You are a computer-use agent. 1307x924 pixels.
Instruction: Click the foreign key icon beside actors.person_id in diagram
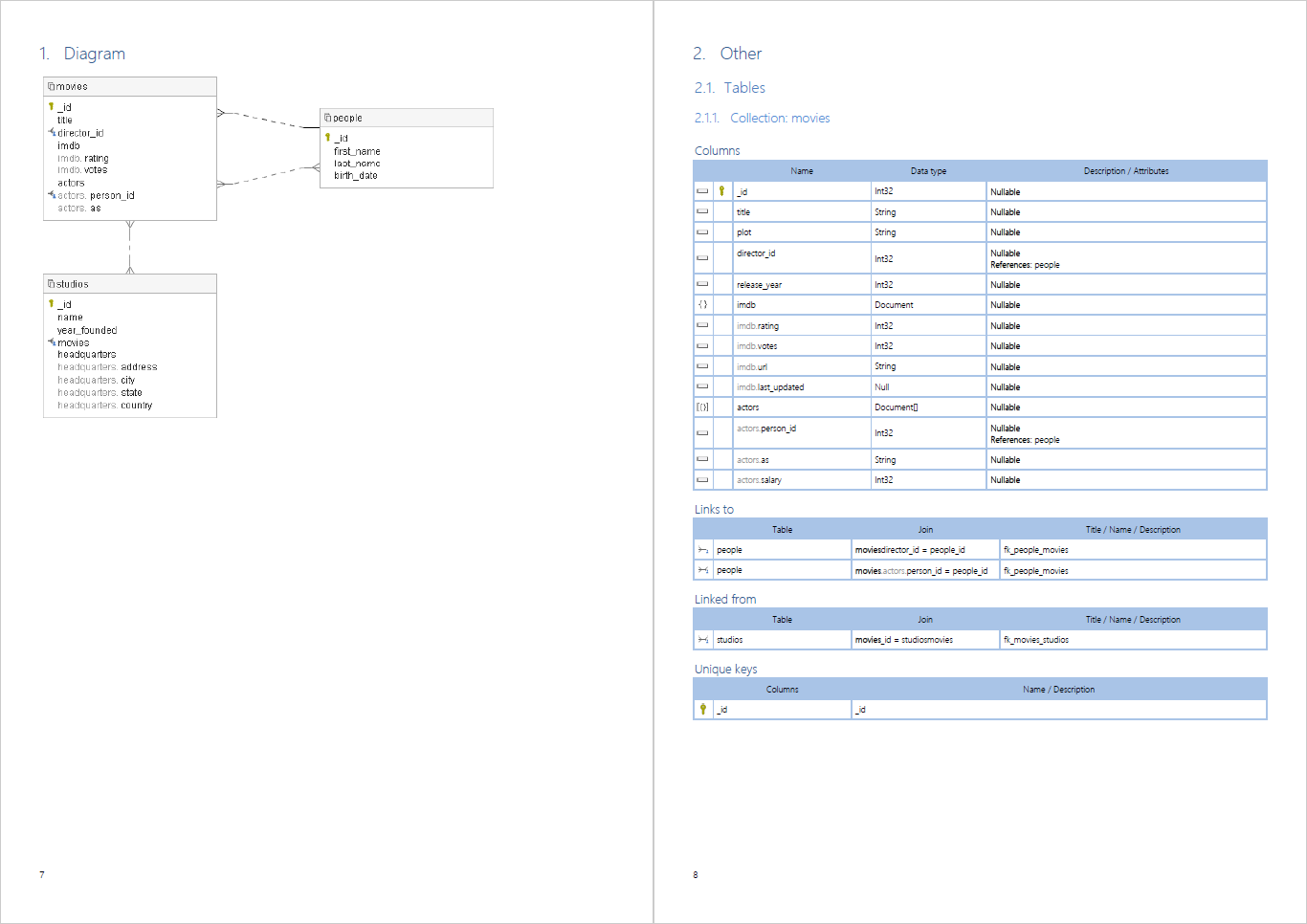click(x=52, y=195)
